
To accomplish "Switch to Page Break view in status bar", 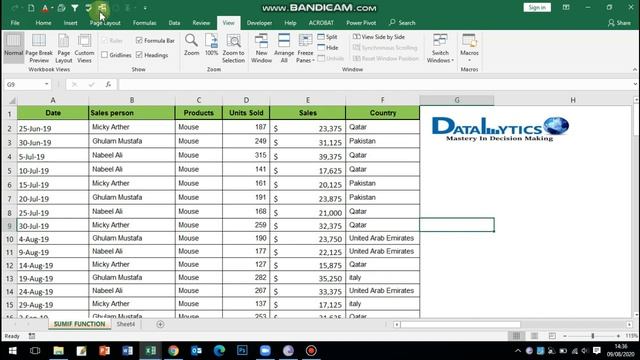I will pos(552,336).
